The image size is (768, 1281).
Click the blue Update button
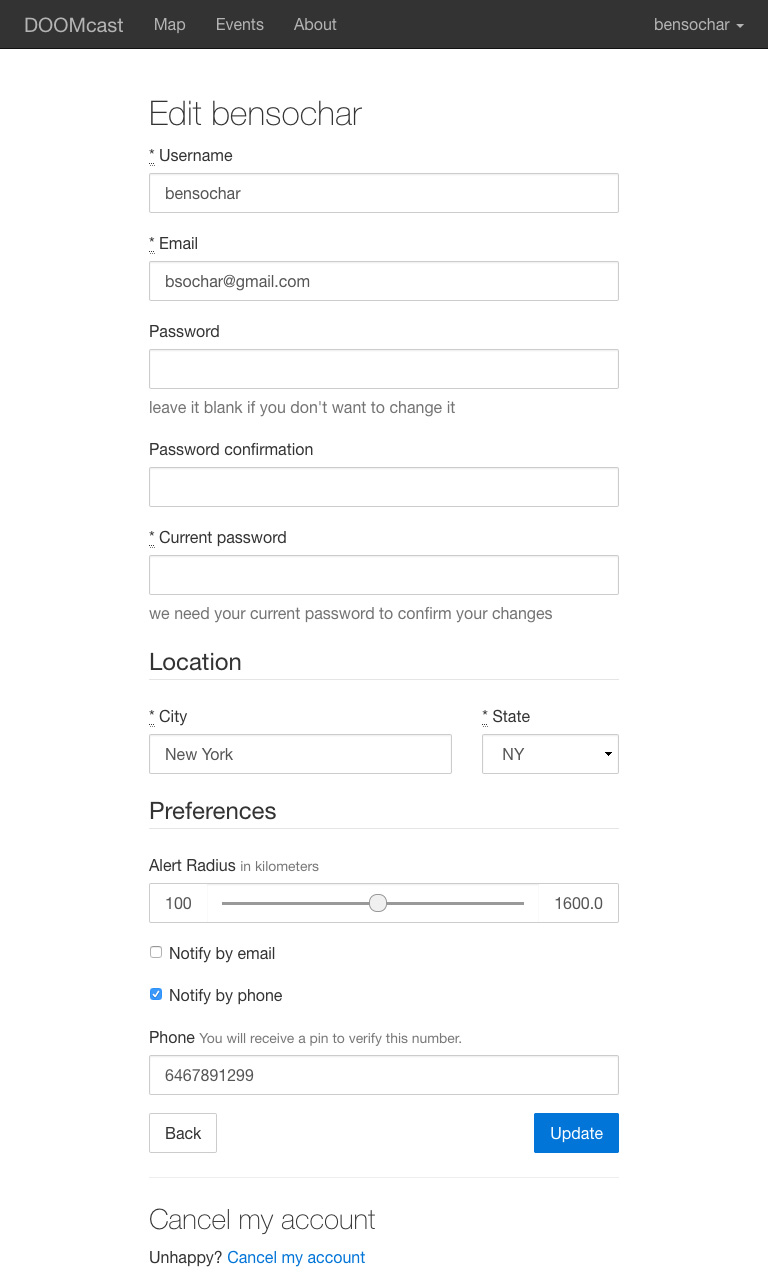coord(576,1133)
